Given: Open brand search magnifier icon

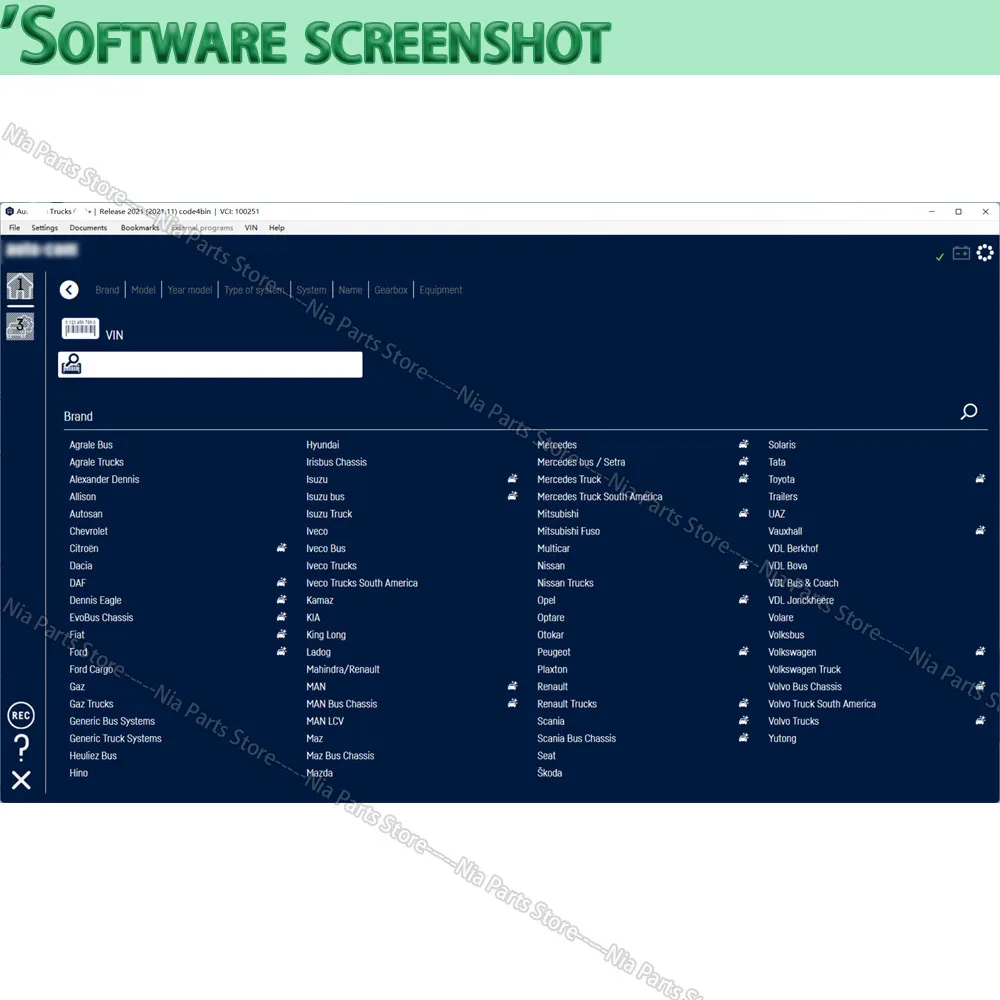Looking at the screenshot, I should coord(969,411).
